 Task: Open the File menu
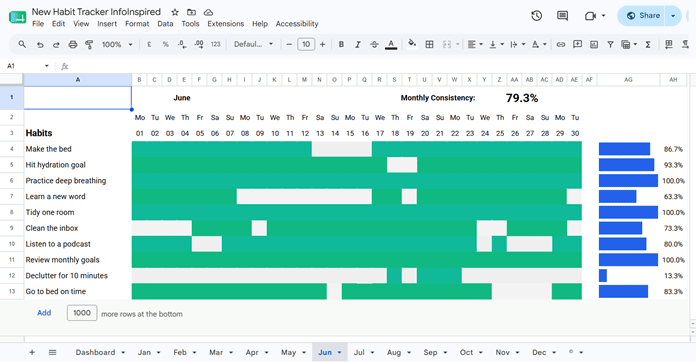38,24
